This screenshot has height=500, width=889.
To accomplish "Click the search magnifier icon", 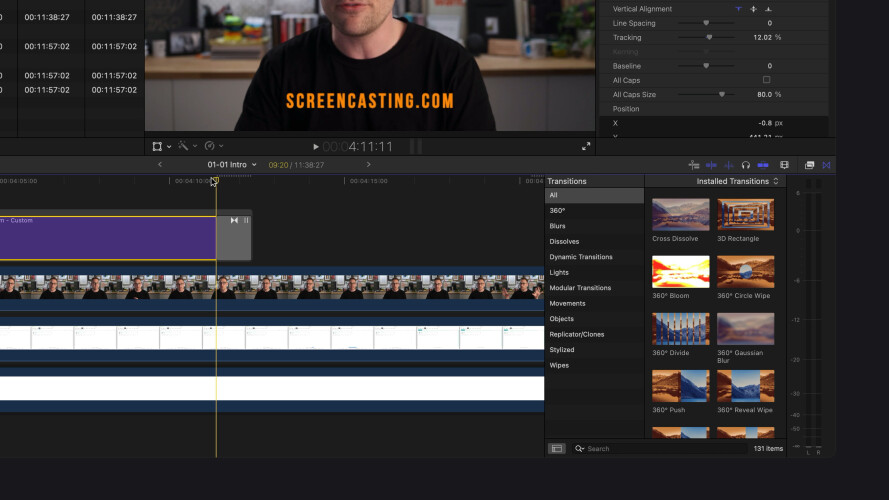I will (x=579, y=448).
